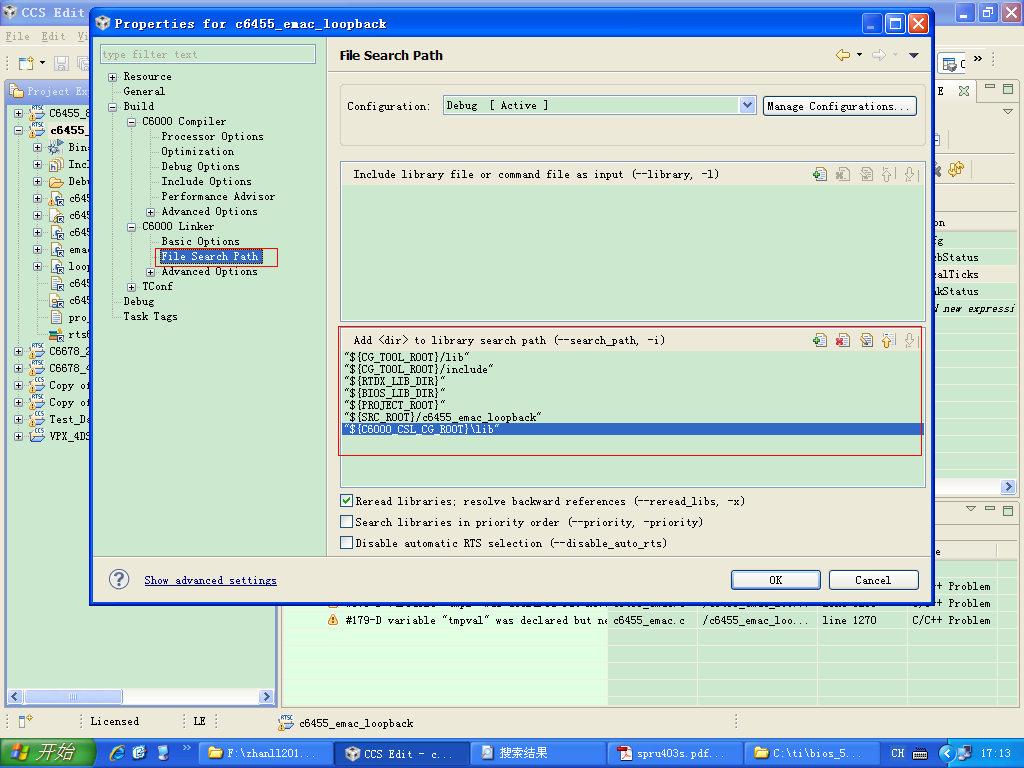The height and width of the screenshot is (768, 1024).
Task: Delete the selected search path entry
Action: (843, 340)
